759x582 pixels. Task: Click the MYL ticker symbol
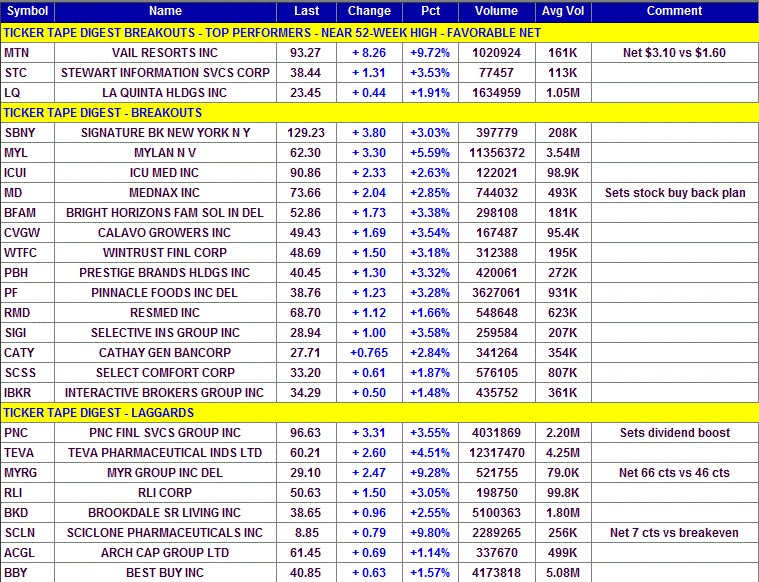pos(16,153)
